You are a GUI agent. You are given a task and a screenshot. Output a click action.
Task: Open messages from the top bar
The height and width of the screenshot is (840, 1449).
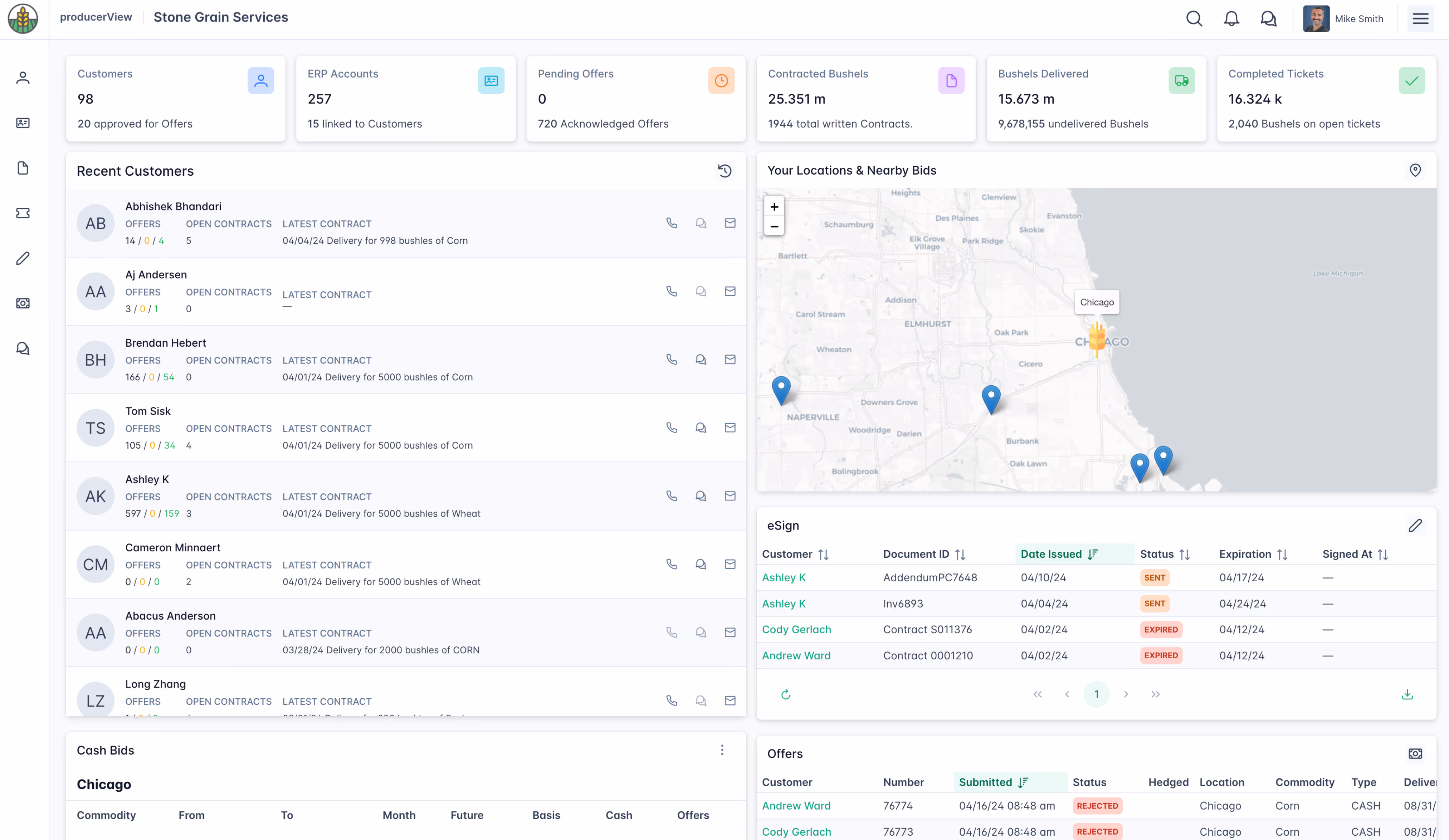tap(1268, 18)
